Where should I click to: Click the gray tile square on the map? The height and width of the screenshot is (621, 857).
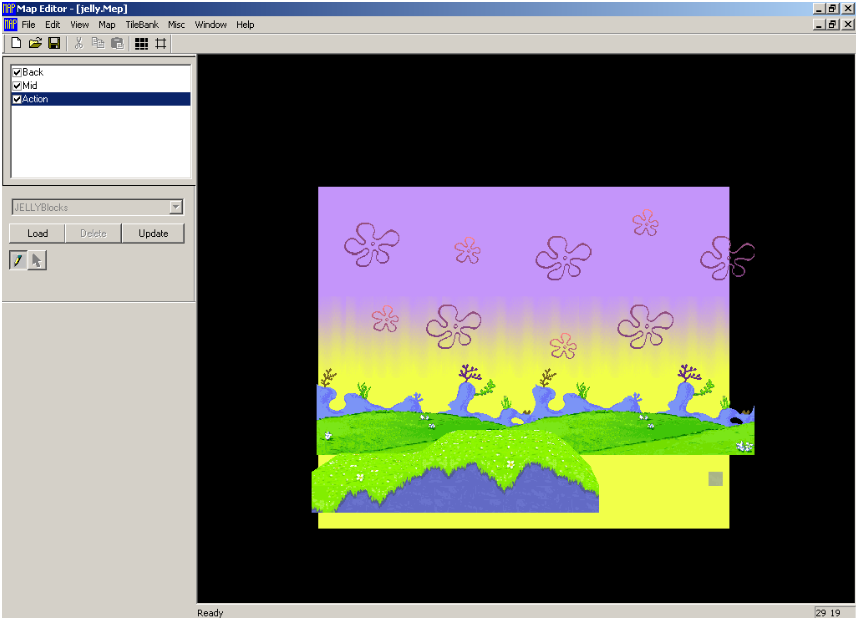point(715,479)
